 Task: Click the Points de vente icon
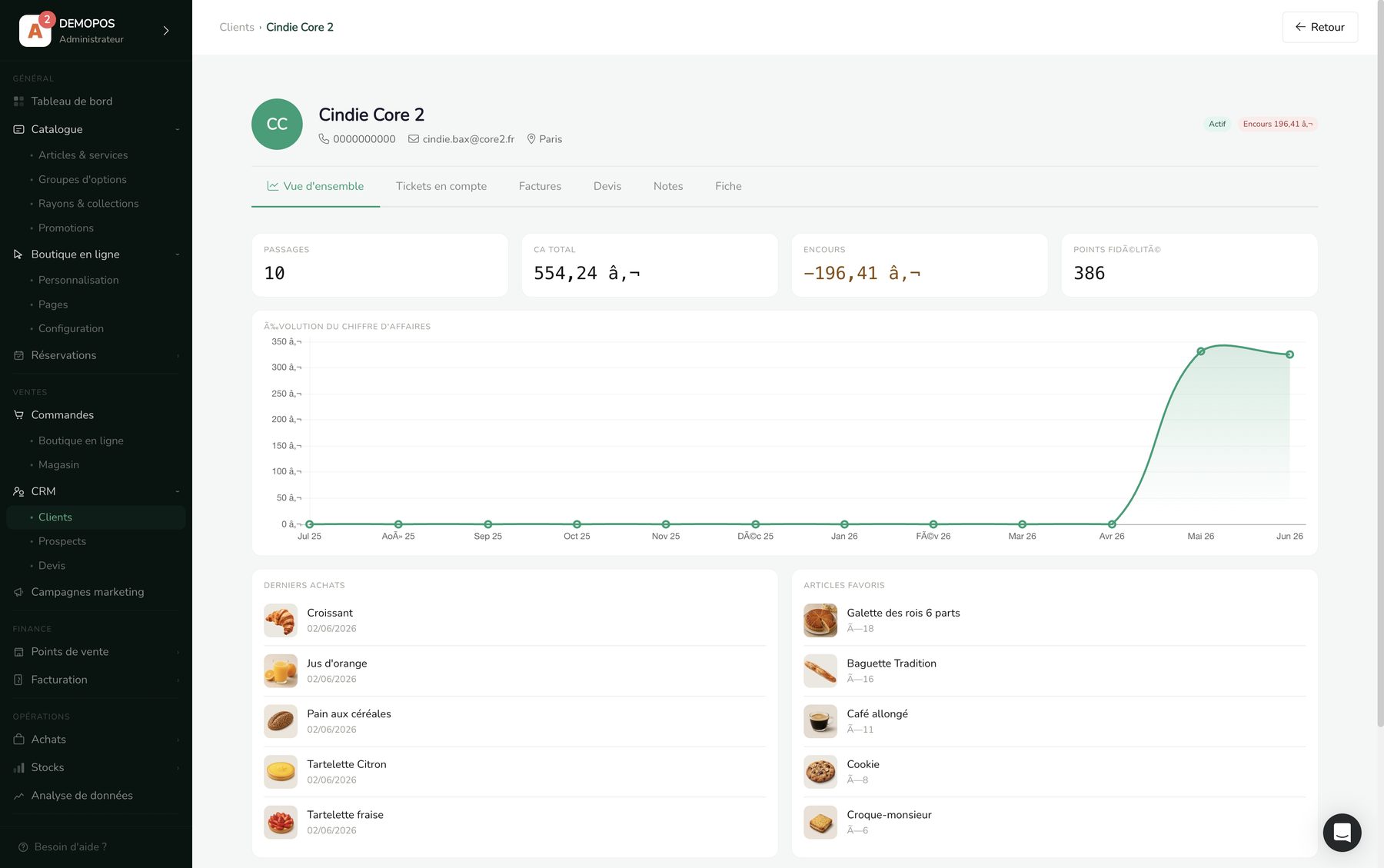(18, 651)
